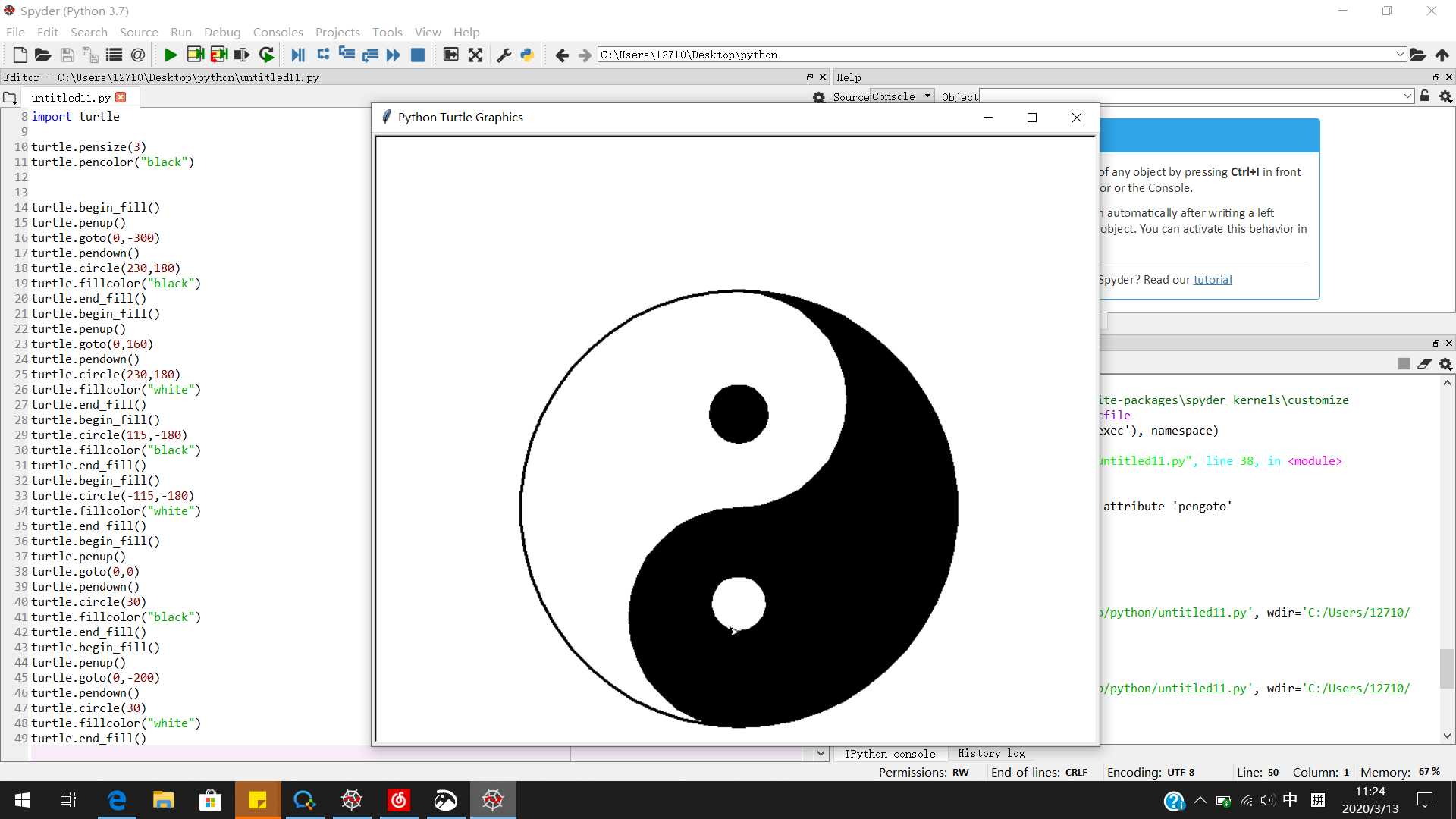
Task: Open the Debug menu
Action: pyautogui.click(x=221, y=32)
